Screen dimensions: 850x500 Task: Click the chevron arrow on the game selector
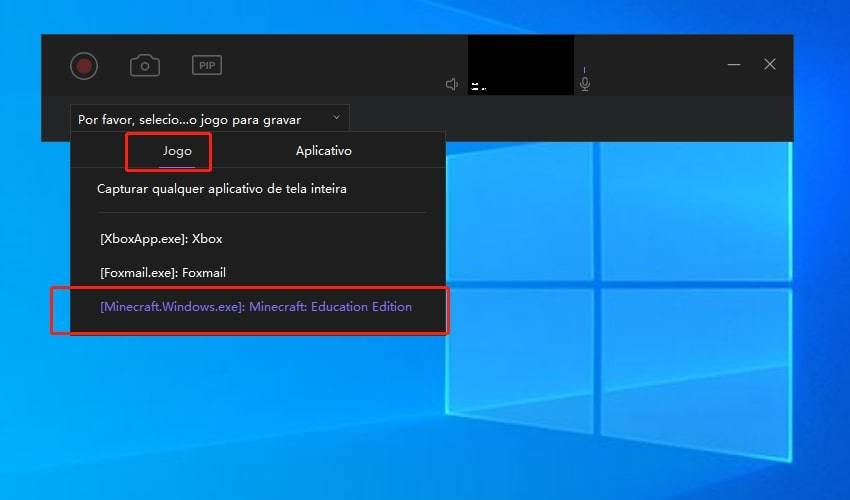tap(336, 118)
